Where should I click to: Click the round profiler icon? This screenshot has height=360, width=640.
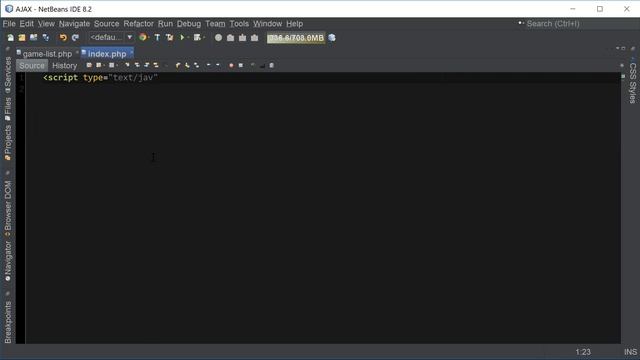[218, 38]
